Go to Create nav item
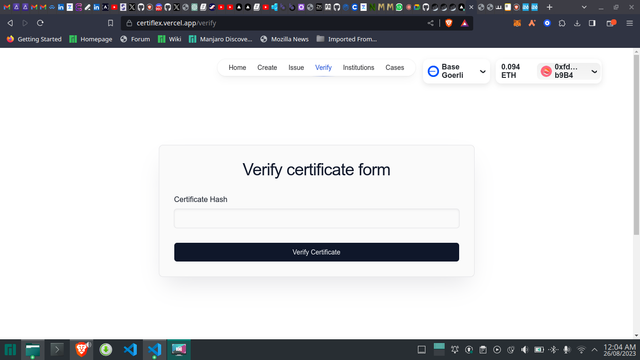Image resolution: width=640 pixels, height=360 pixels. (267, 68)
